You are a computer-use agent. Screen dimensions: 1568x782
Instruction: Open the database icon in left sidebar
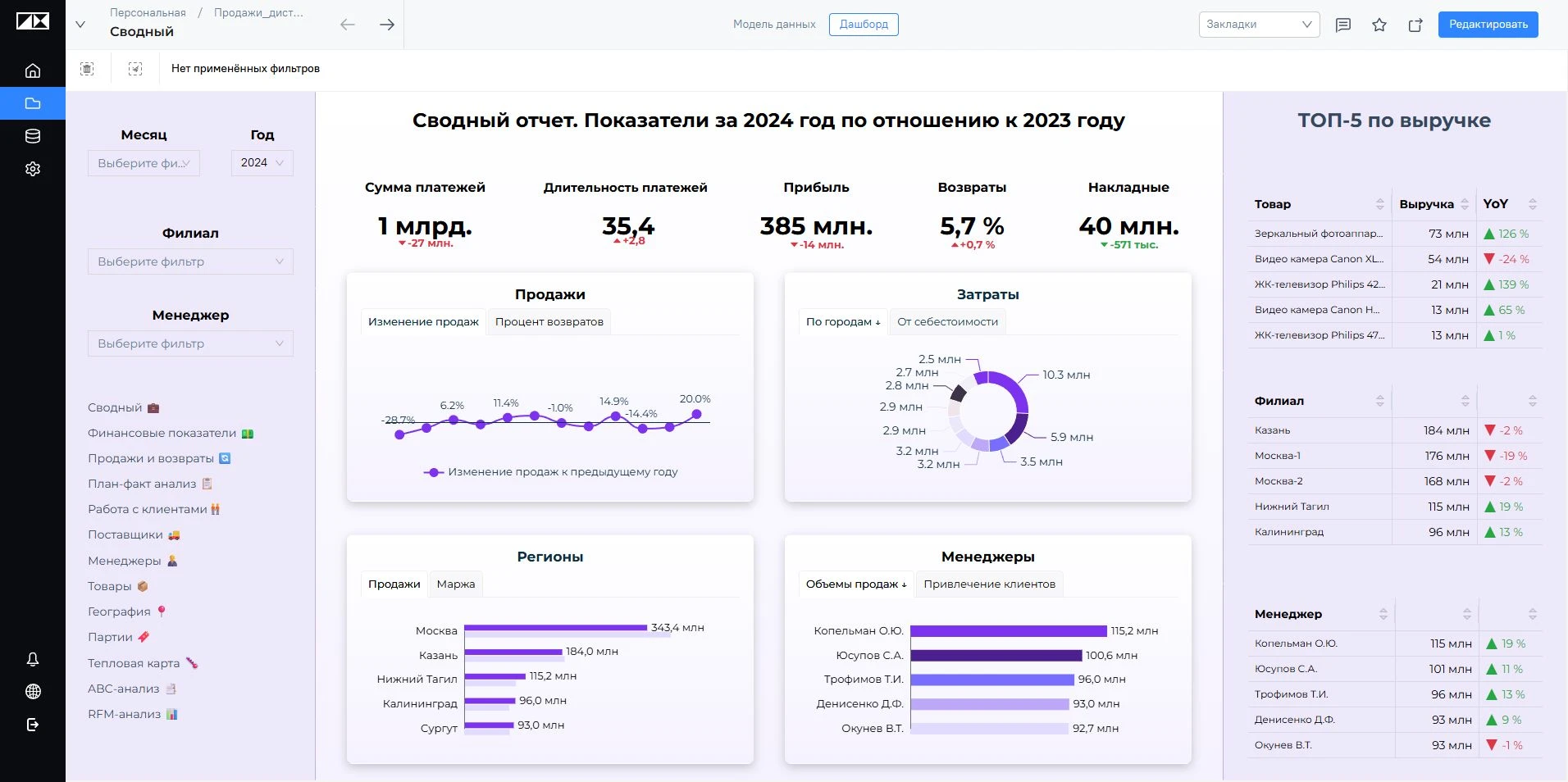[33, 136]
